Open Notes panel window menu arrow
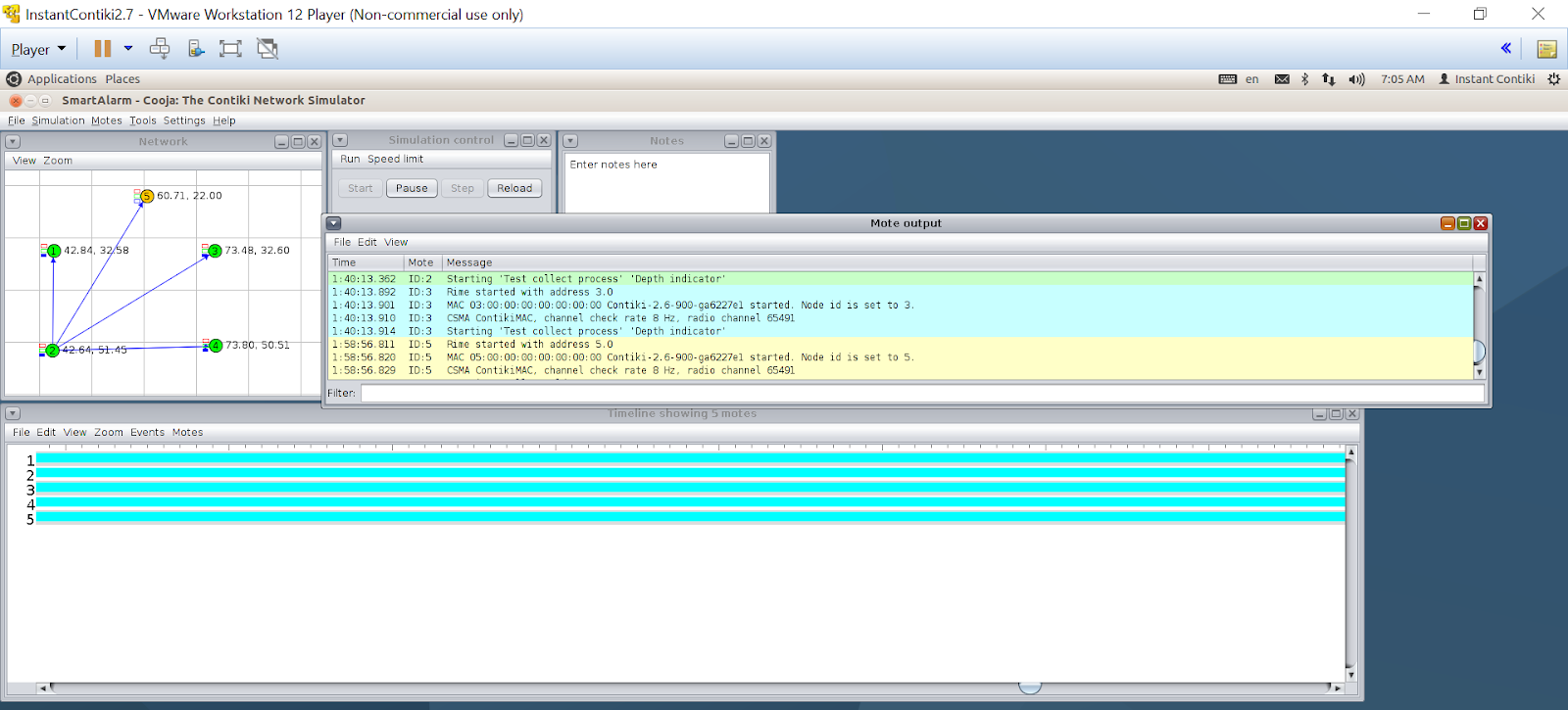The height and width of the screenshot is (710, 1568). coord(570,141)
